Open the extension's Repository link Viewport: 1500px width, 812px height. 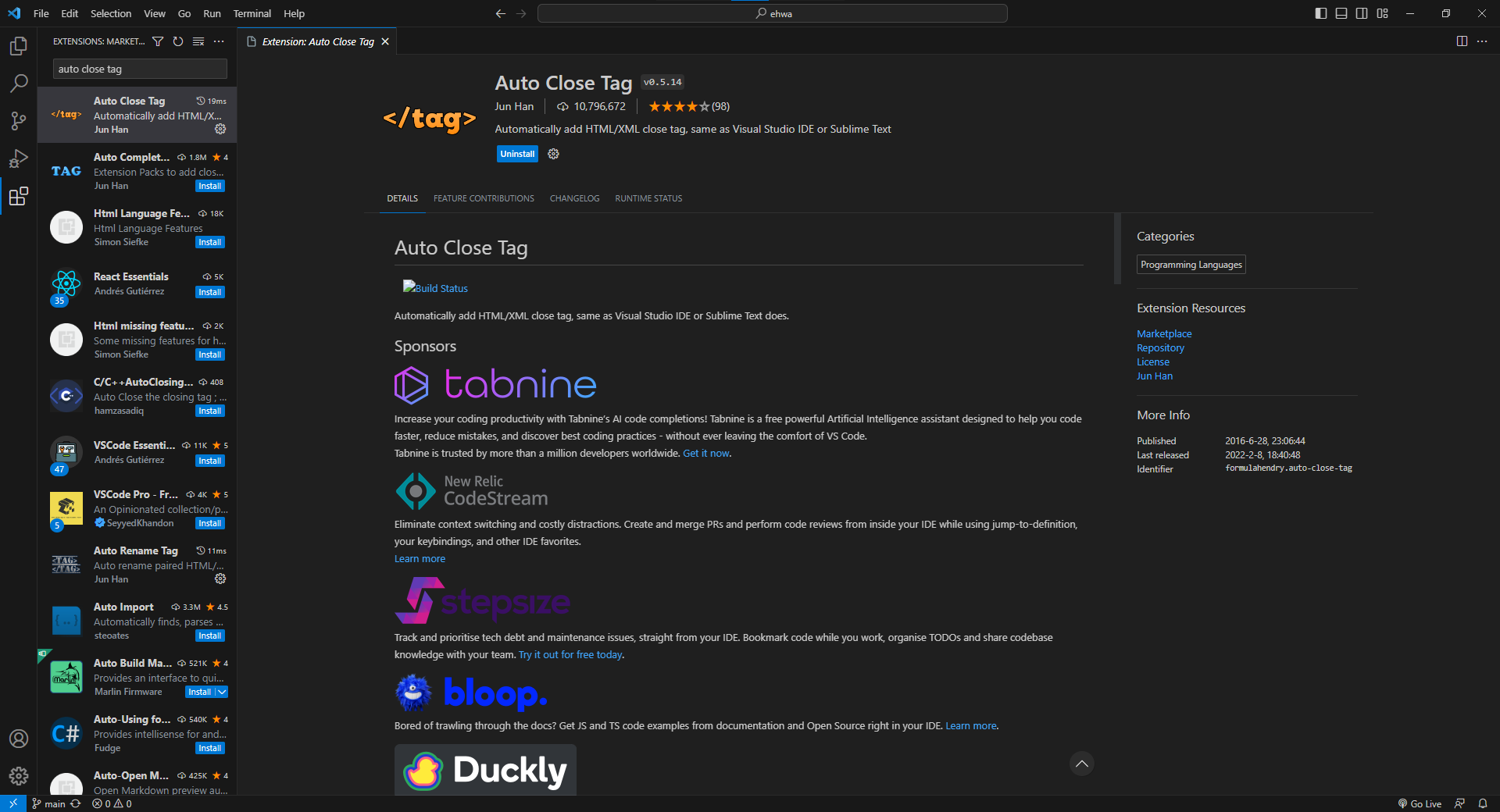point(1159,347)
